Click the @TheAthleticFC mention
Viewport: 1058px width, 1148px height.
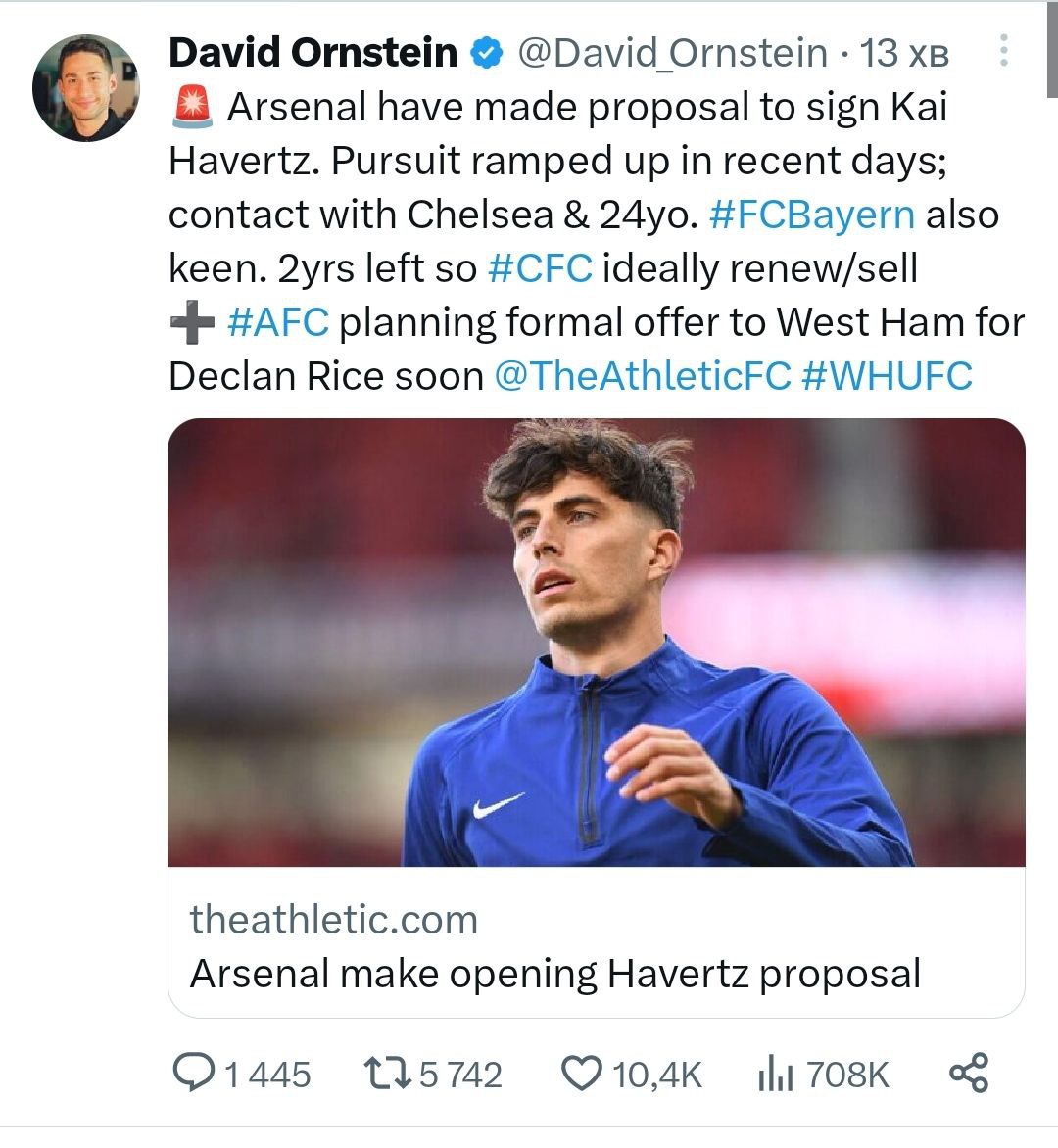[643, 376]
